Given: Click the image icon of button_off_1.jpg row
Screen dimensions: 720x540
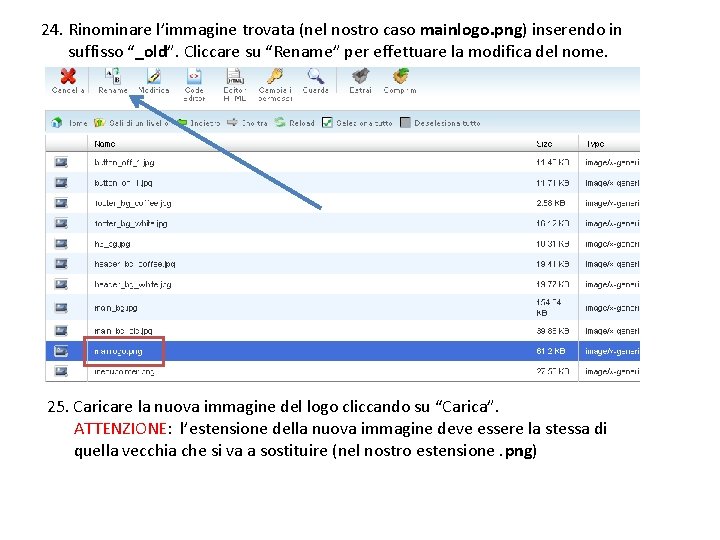Looking at the screenshot, I should (61, 162).
